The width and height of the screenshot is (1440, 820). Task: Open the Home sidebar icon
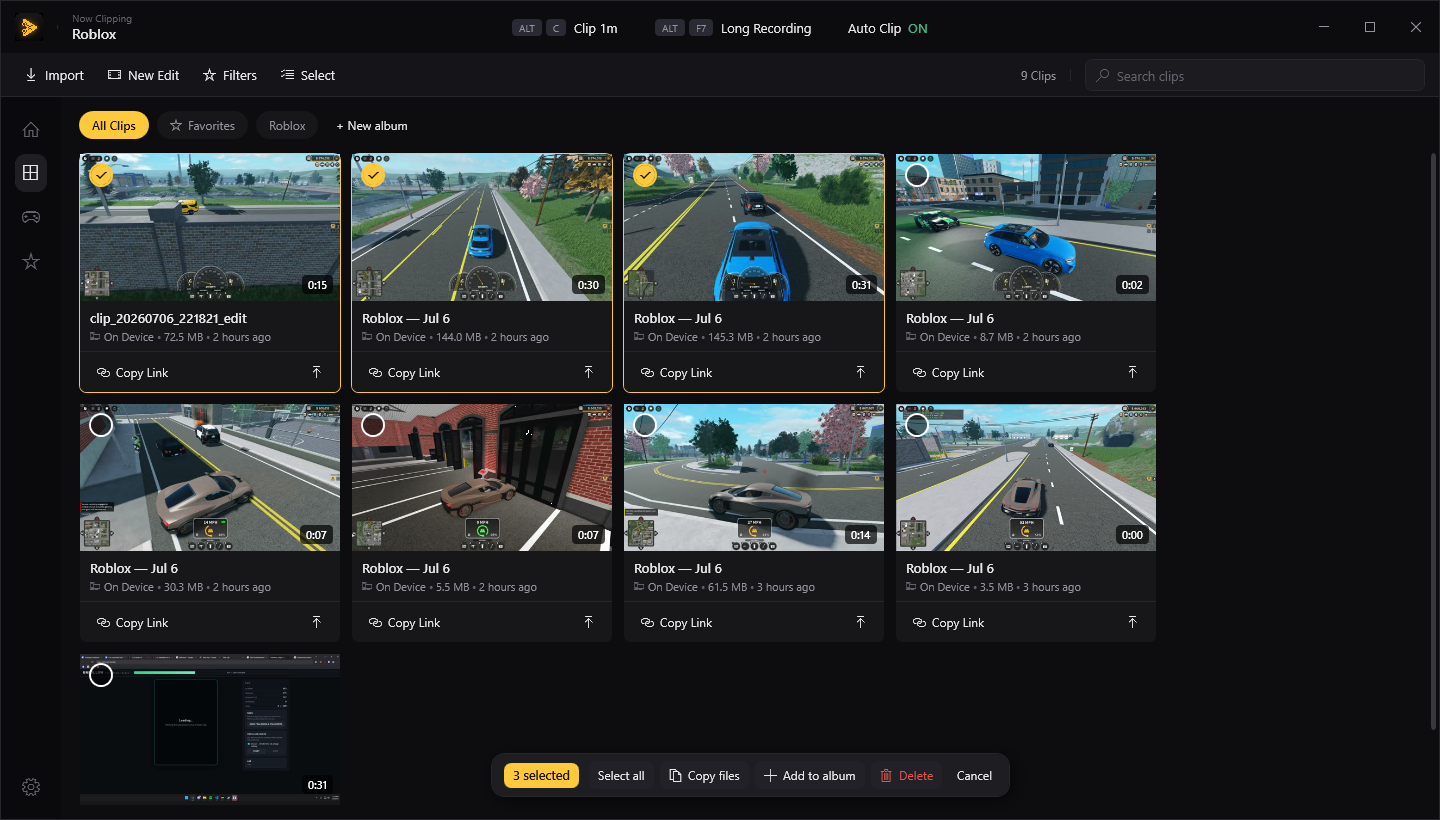31,129
